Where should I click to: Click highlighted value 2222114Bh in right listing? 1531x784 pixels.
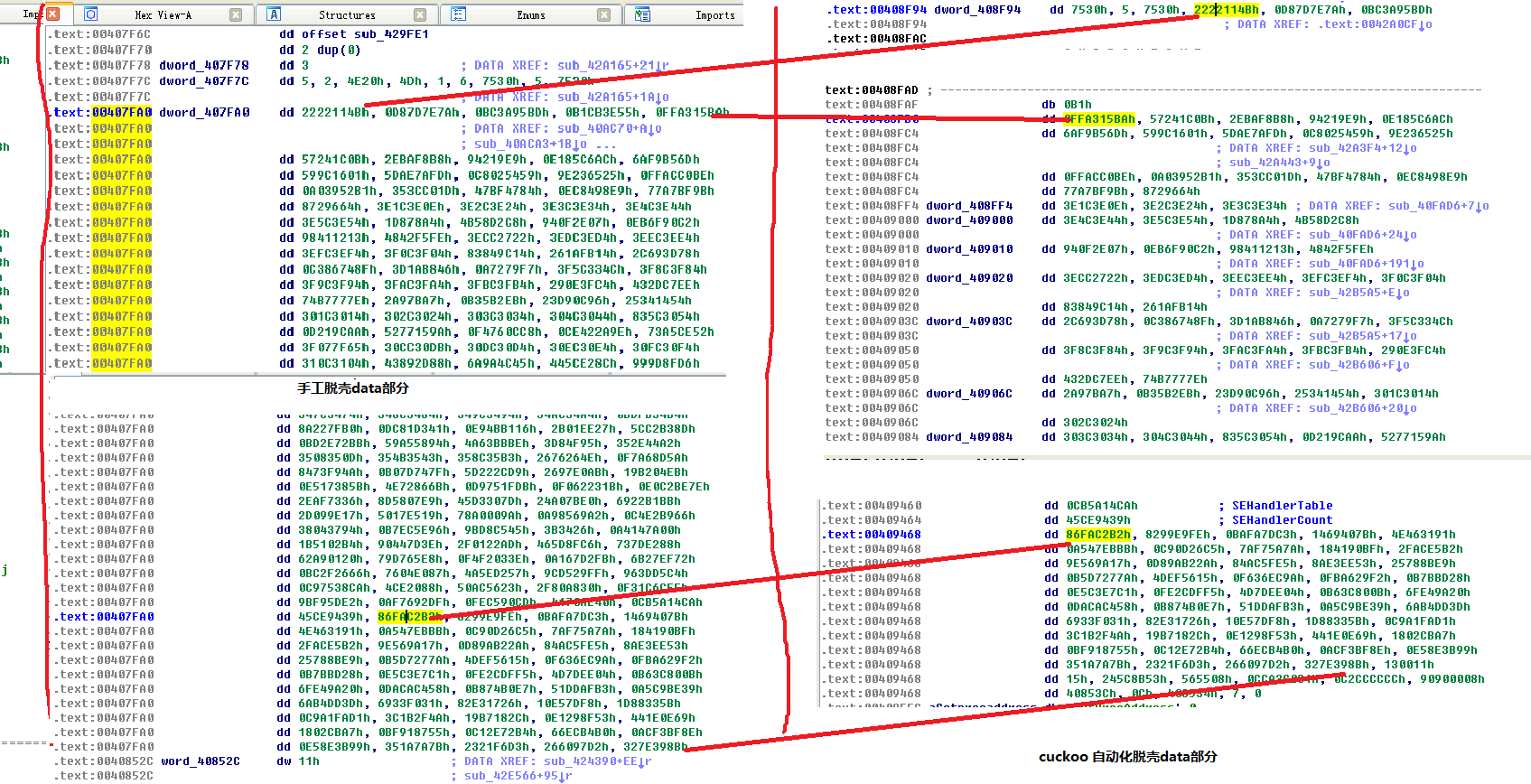coord(1227,10)
